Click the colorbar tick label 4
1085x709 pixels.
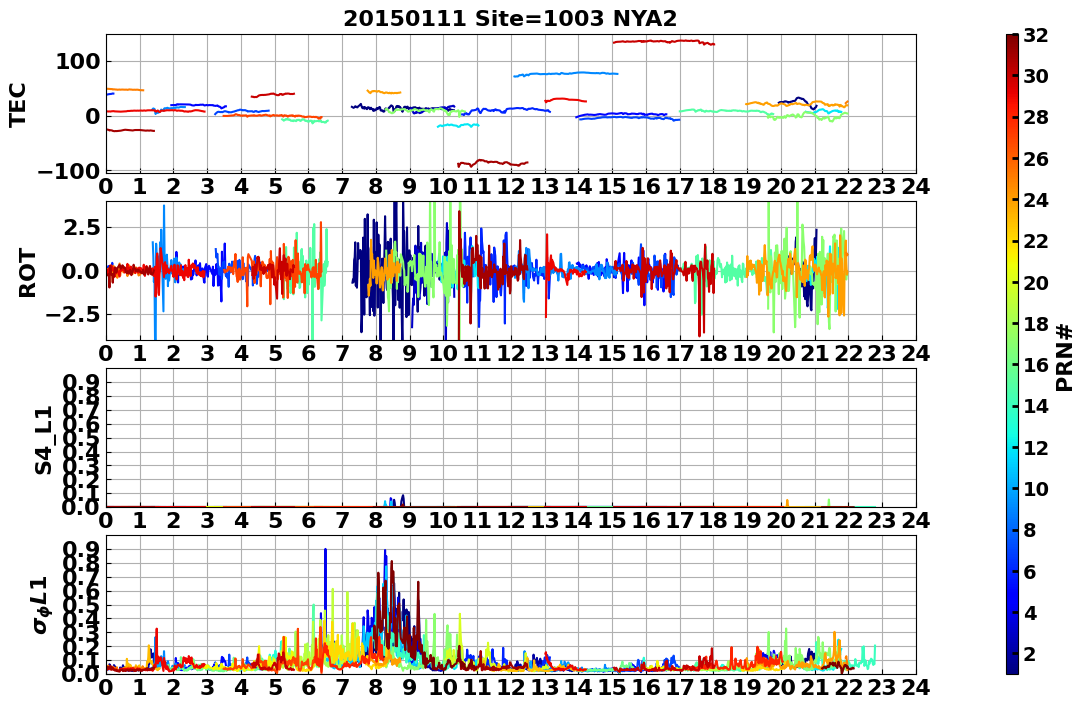(x=1029, y=614)
